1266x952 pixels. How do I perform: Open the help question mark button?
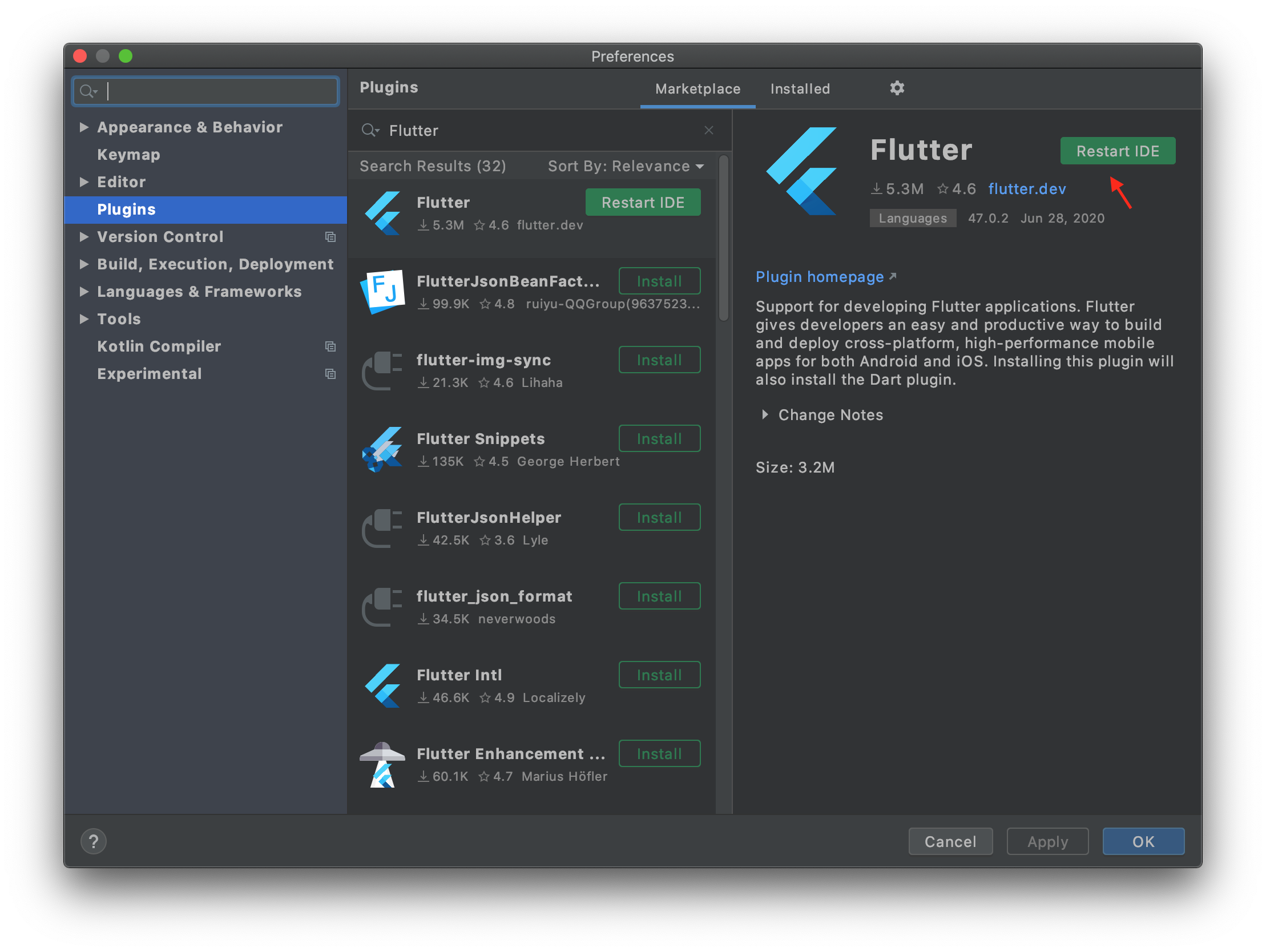(93, 841)
